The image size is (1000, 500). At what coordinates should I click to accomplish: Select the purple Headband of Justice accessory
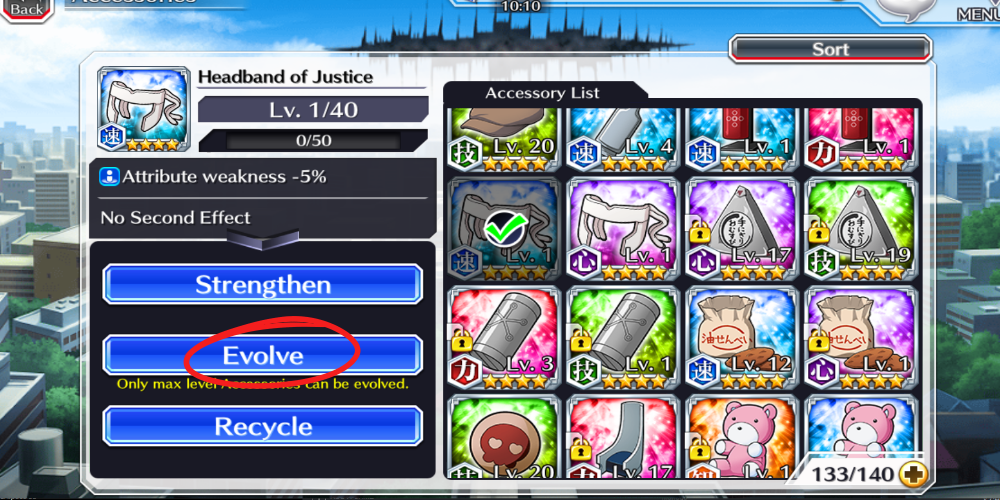tap(623, 229)
